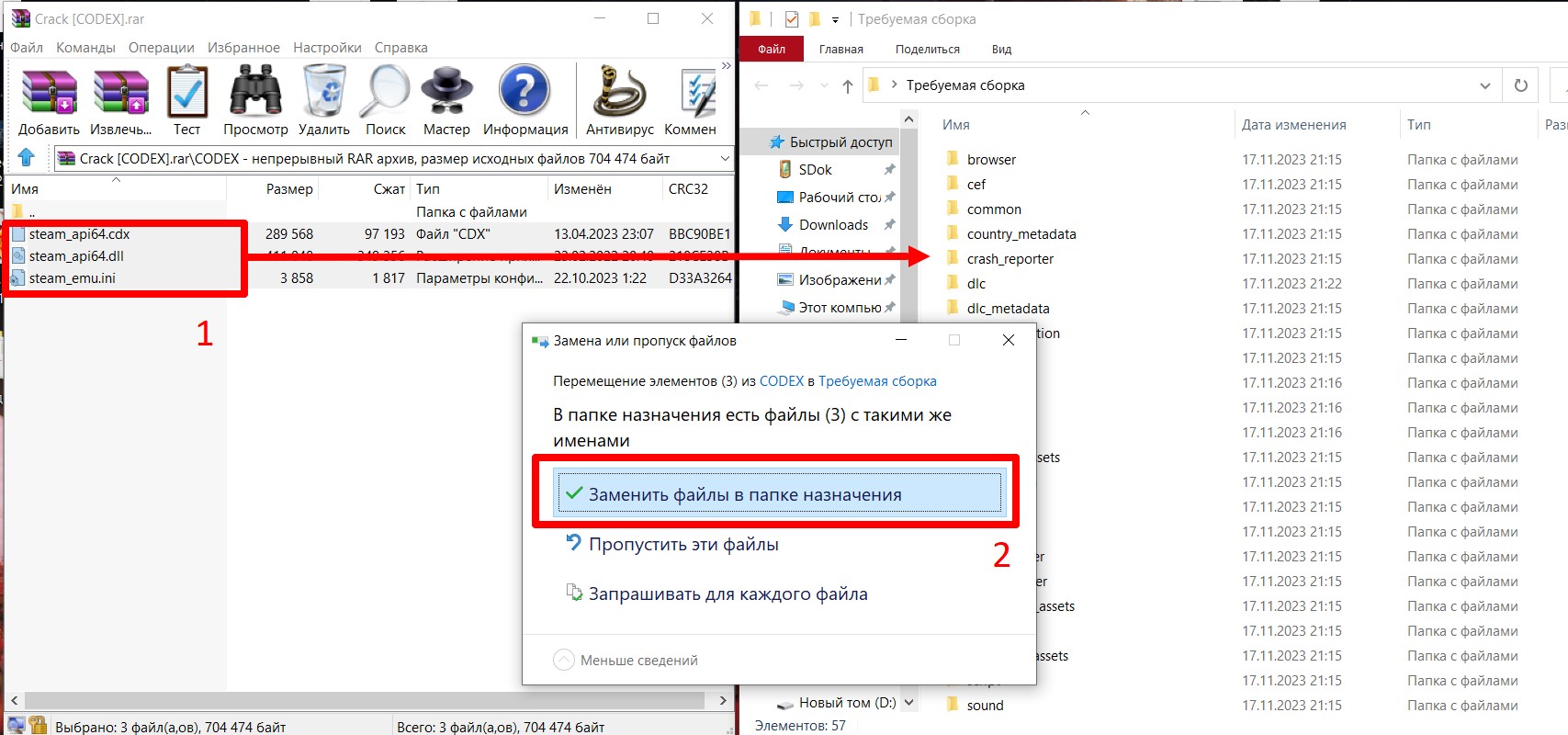1568x735 pixels.
Task: Open the Команды menu
Action: coord(85,48)
